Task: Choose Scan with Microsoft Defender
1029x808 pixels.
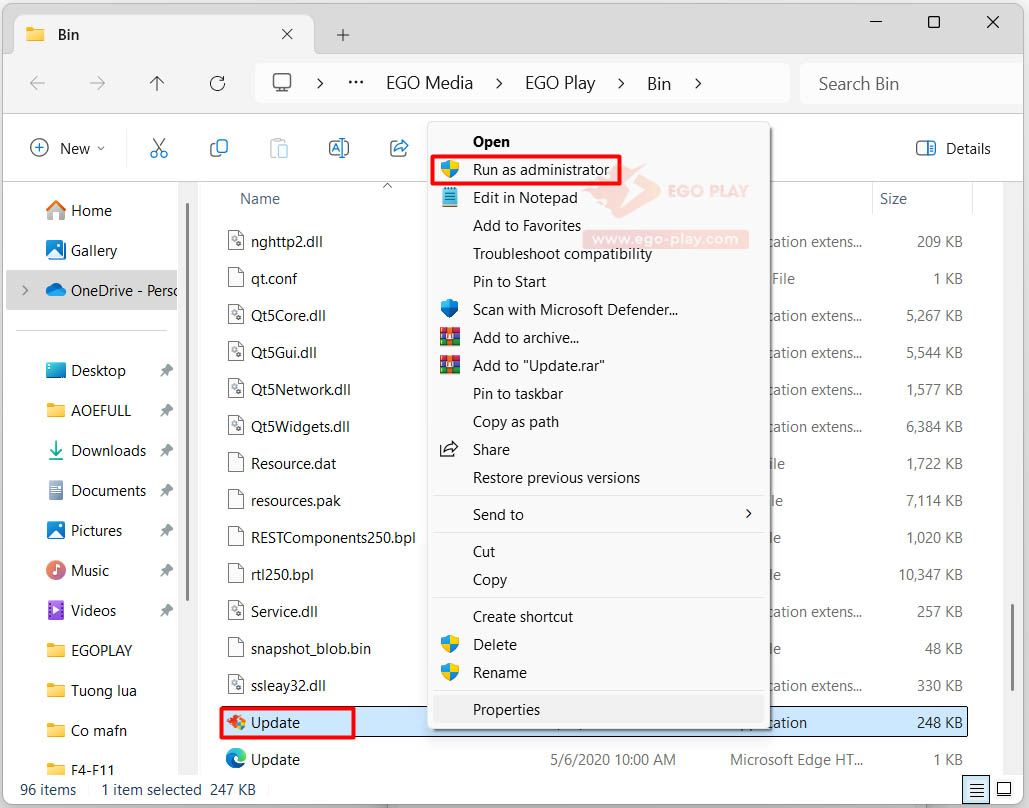Action: pyautogui.click(x=598, y=310)
